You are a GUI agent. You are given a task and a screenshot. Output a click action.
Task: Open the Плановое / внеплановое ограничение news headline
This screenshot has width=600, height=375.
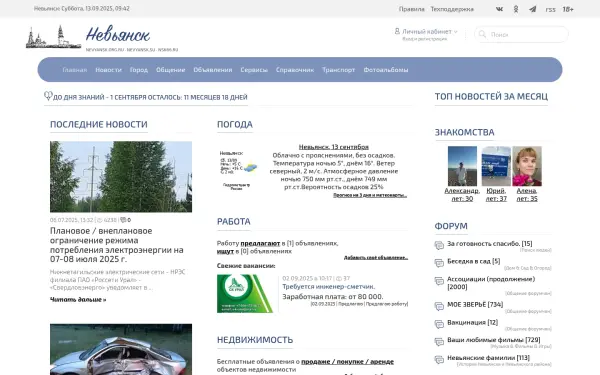pos(117,245)
